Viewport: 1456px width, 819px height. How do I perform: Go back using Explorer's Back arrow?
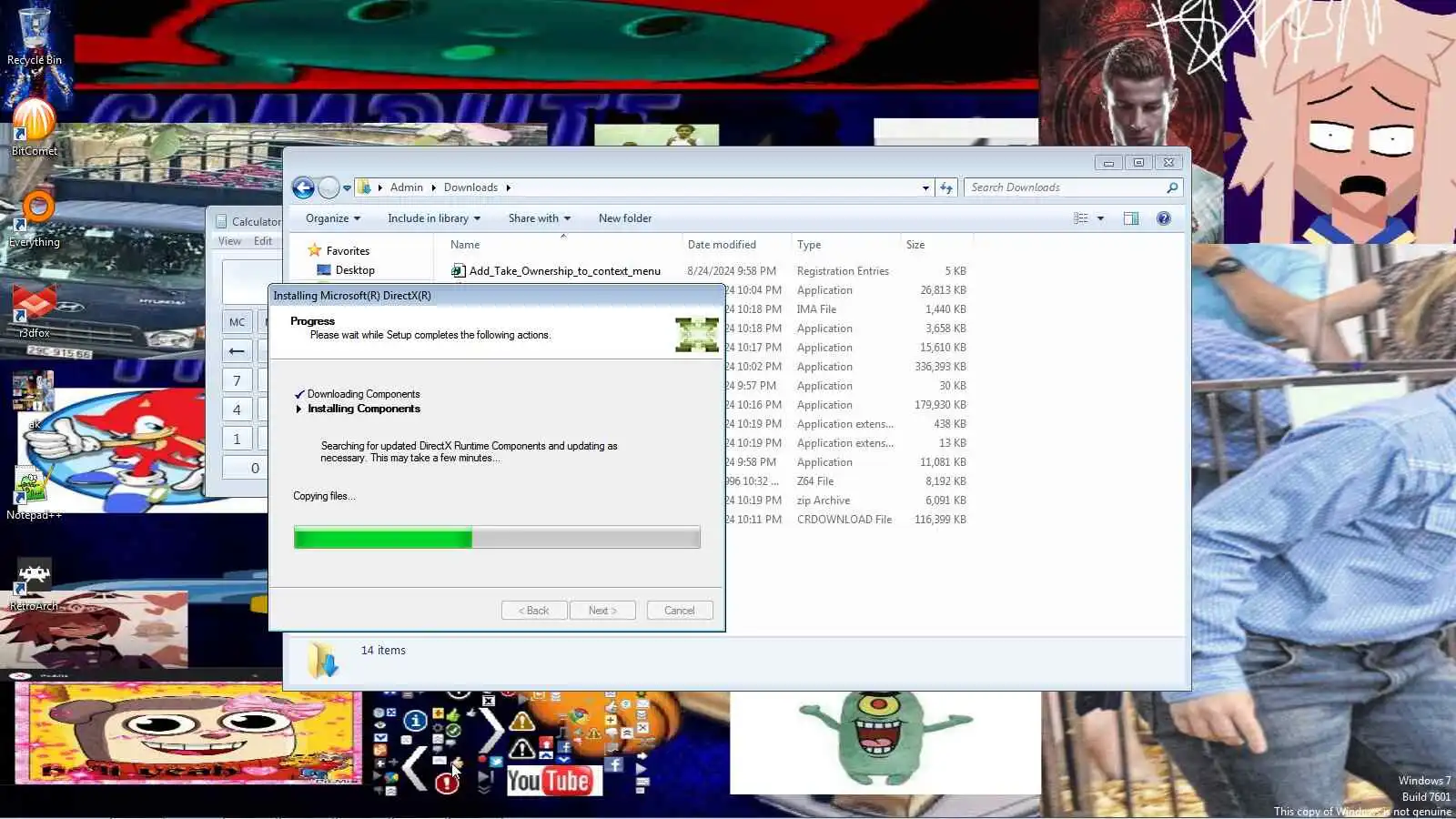point(303,187)
